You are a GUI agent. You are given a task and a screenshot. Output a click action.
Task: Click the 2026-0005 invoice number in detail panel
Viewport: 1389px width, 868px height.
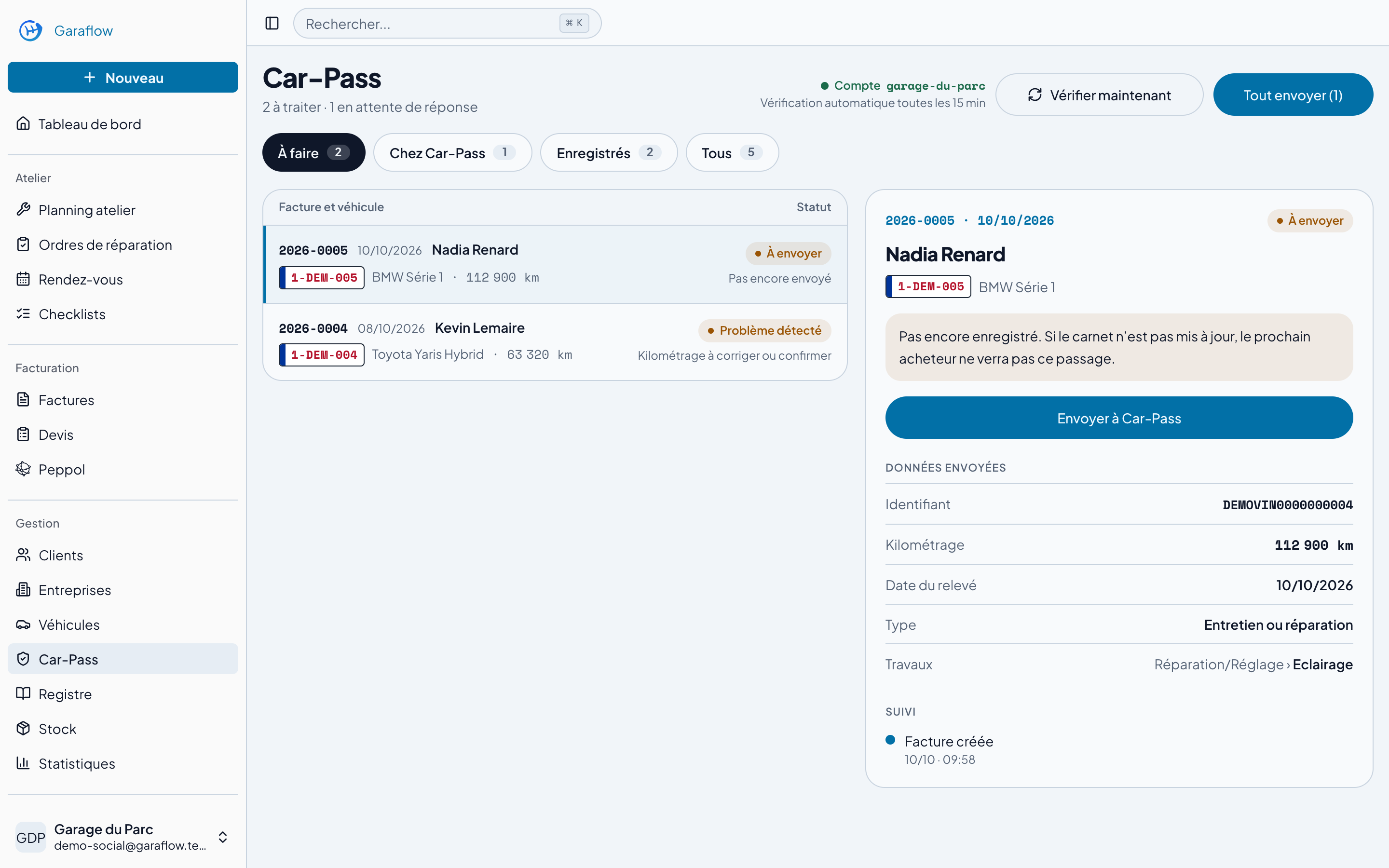(920, 220)
